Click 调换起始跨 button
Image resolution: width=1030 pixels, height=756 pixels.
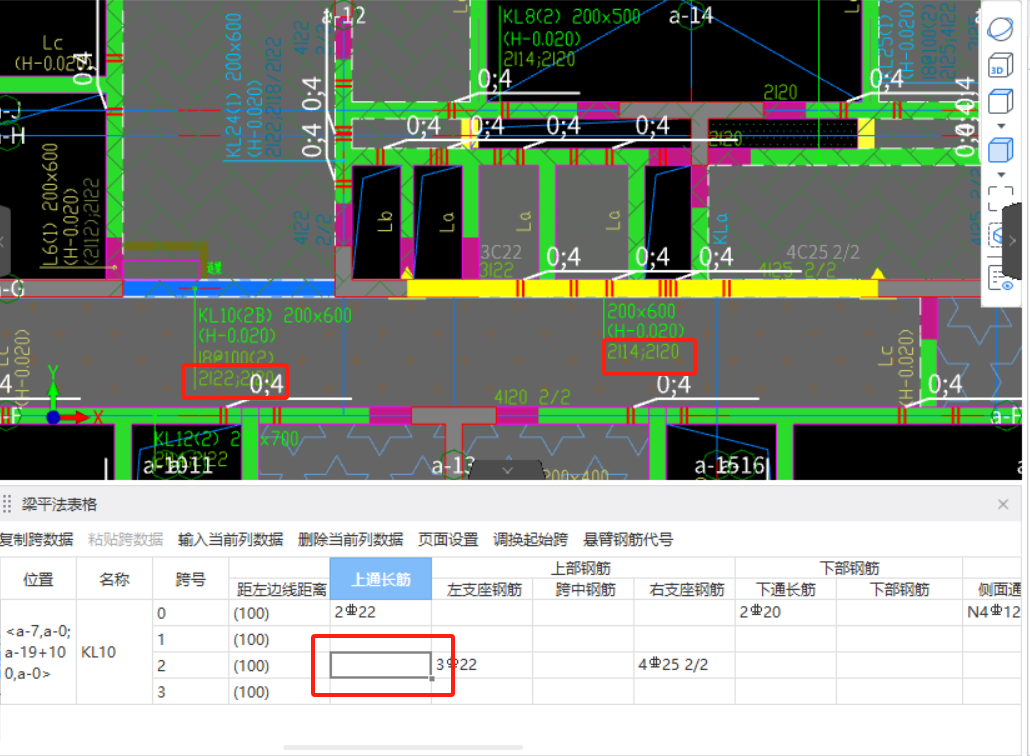(x=531, y=540)
